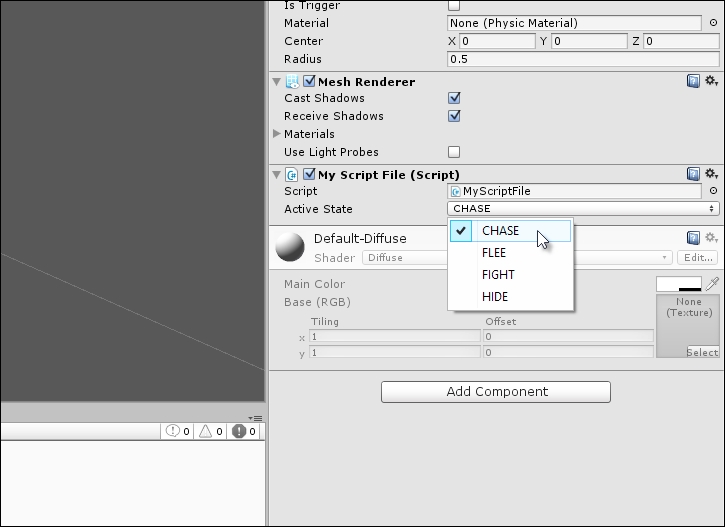Viewport: 725px width, 527px height.
Task: Click the None (Physic Material) field
Action: 574,23
